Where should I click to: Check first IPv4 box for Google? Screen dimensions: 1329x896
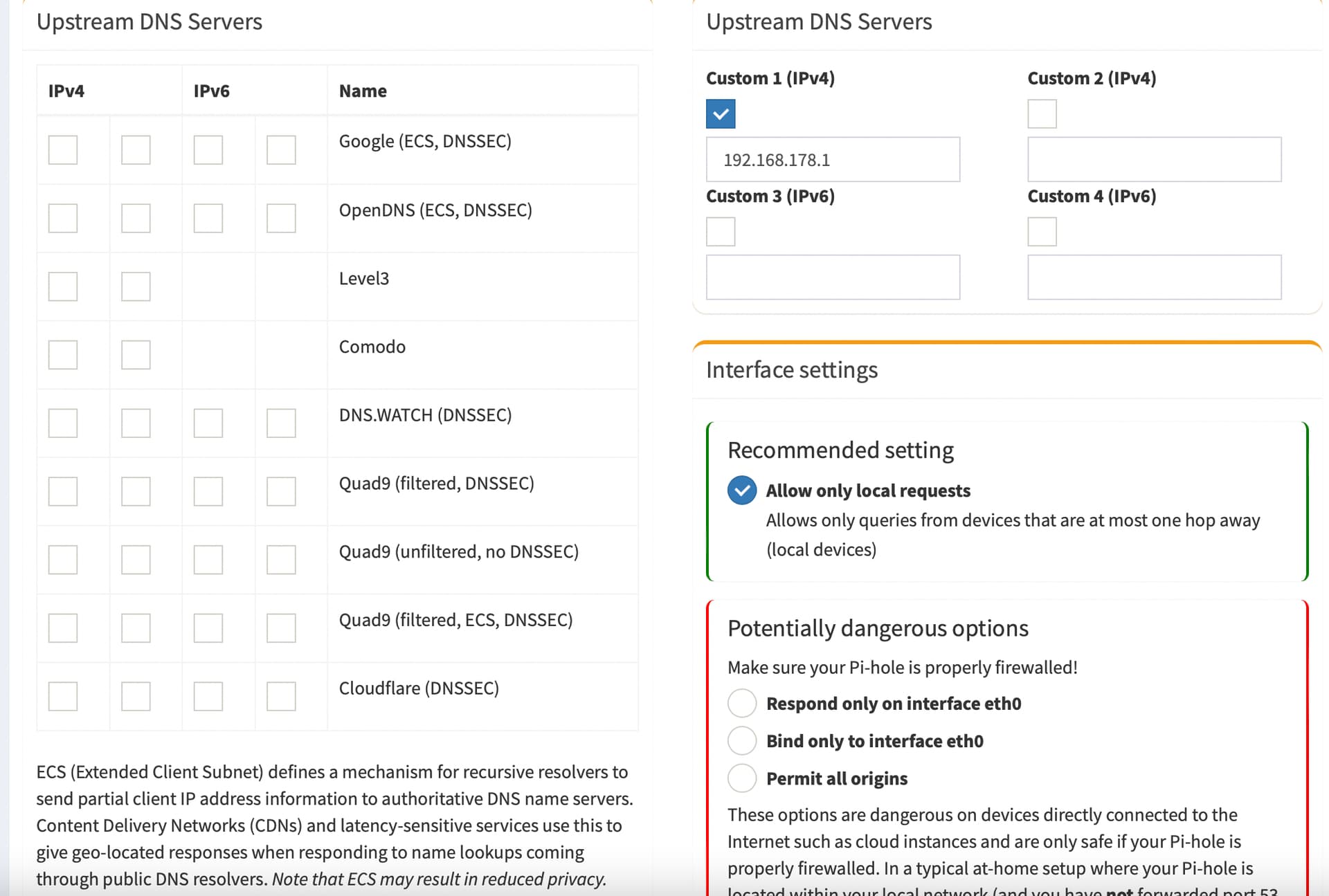[x=63, y=149]
